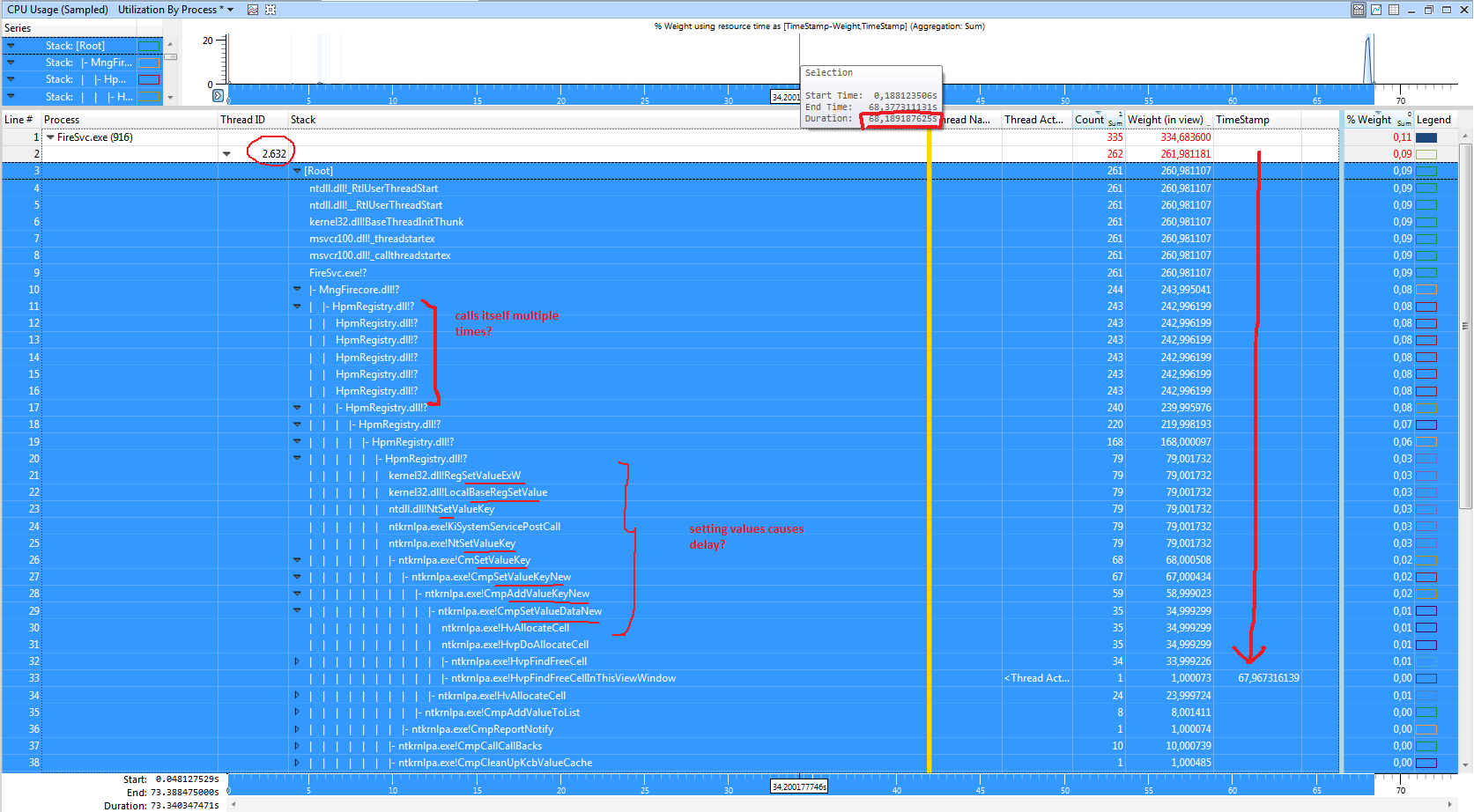The height and width of the screenshot is (812, 1474).
Task: Restore down the CPU Usage panel
Action: 1429,10
